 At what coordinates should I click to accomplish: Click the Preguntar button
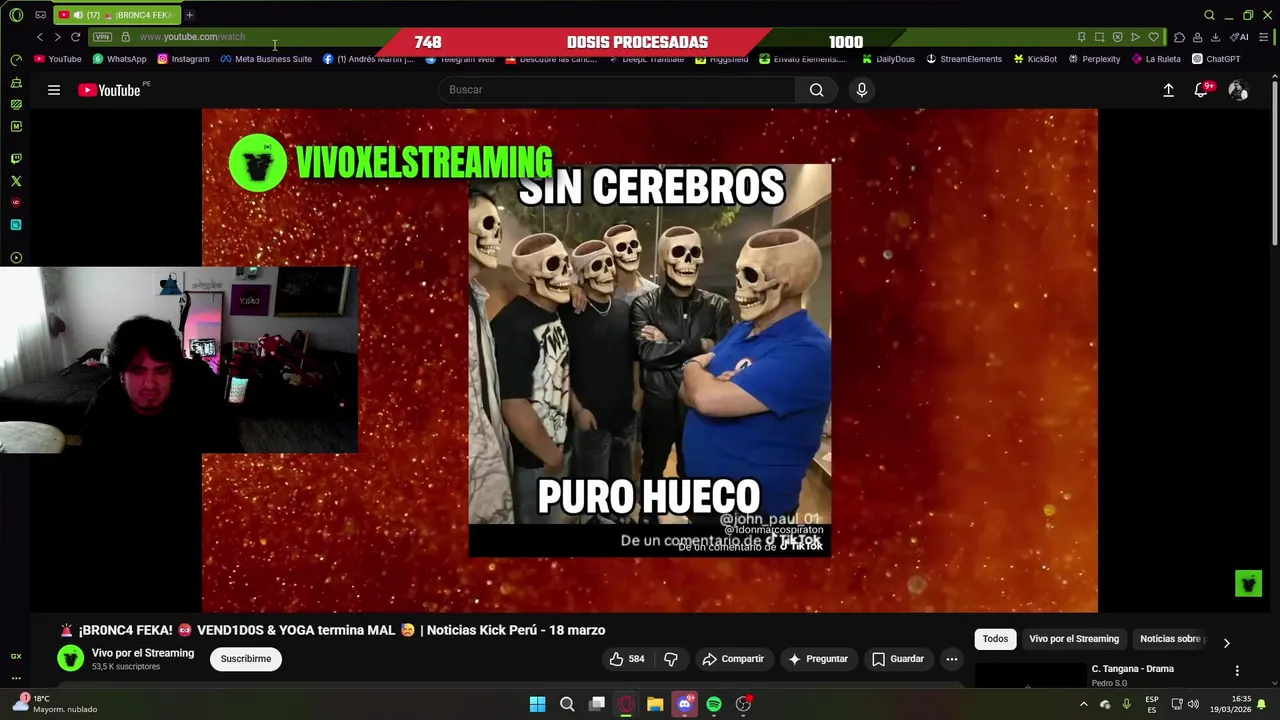[x=817, y=659]
